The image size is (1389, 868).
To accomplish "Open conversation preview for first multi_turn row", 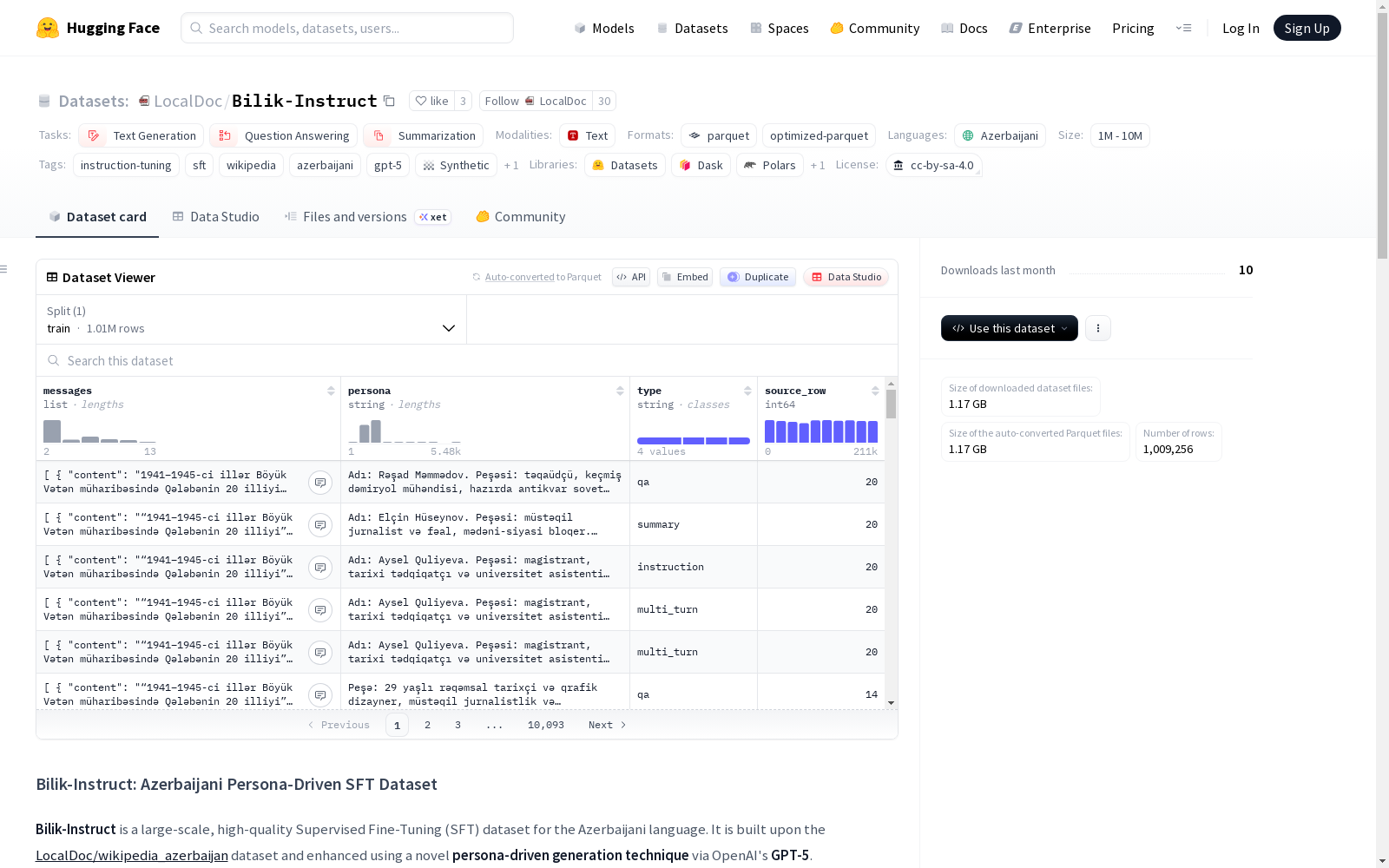I will (x=320, y=610).
